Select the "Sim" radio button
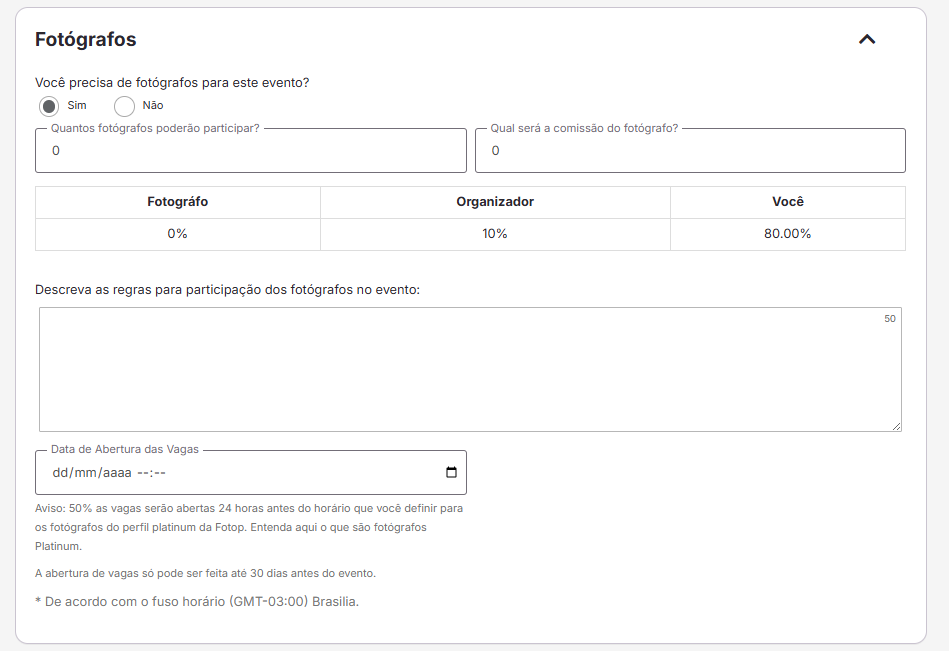Image resolution: width=949 pixels, height=651 pixels. 49,106
